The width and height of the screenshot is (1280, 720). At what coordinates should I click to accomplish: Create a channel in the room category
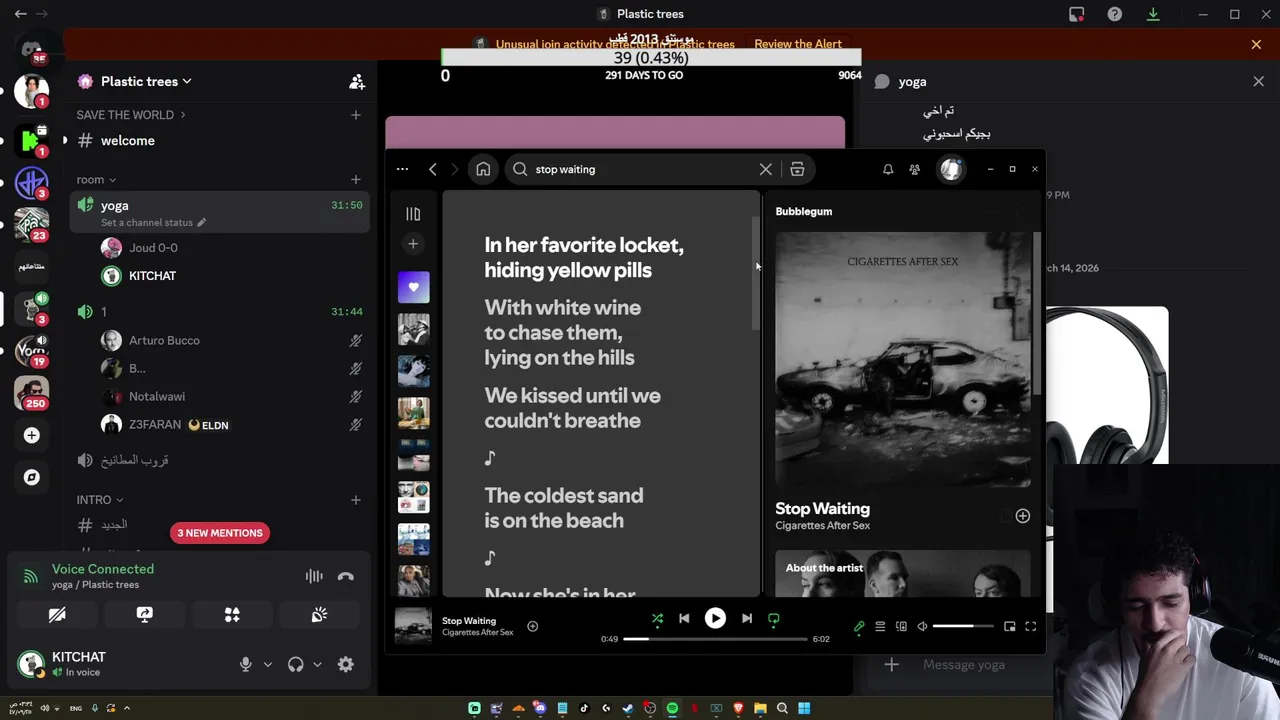point(356,180)
